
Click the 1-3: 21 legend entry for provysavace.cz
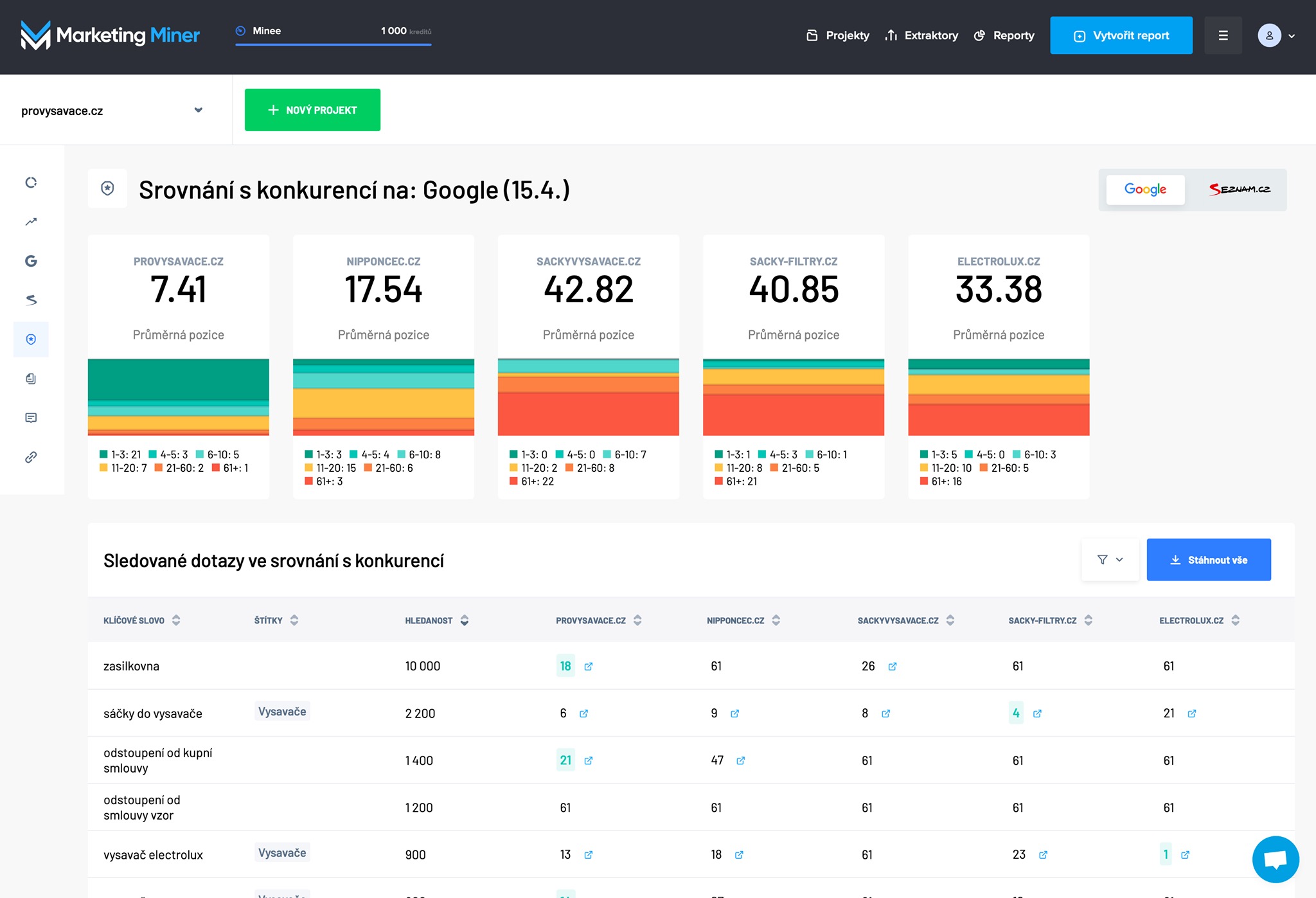[120, 454]
